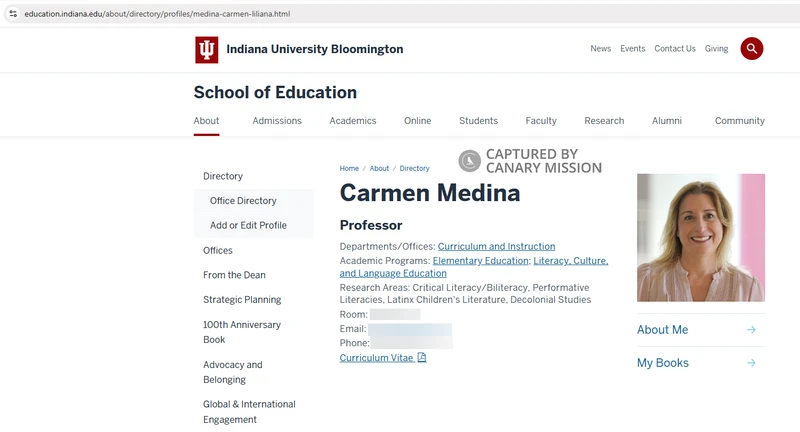The image size is (800, 432).
Task: Open the Faculty navigation tab
Action: [x=541, y=121]
